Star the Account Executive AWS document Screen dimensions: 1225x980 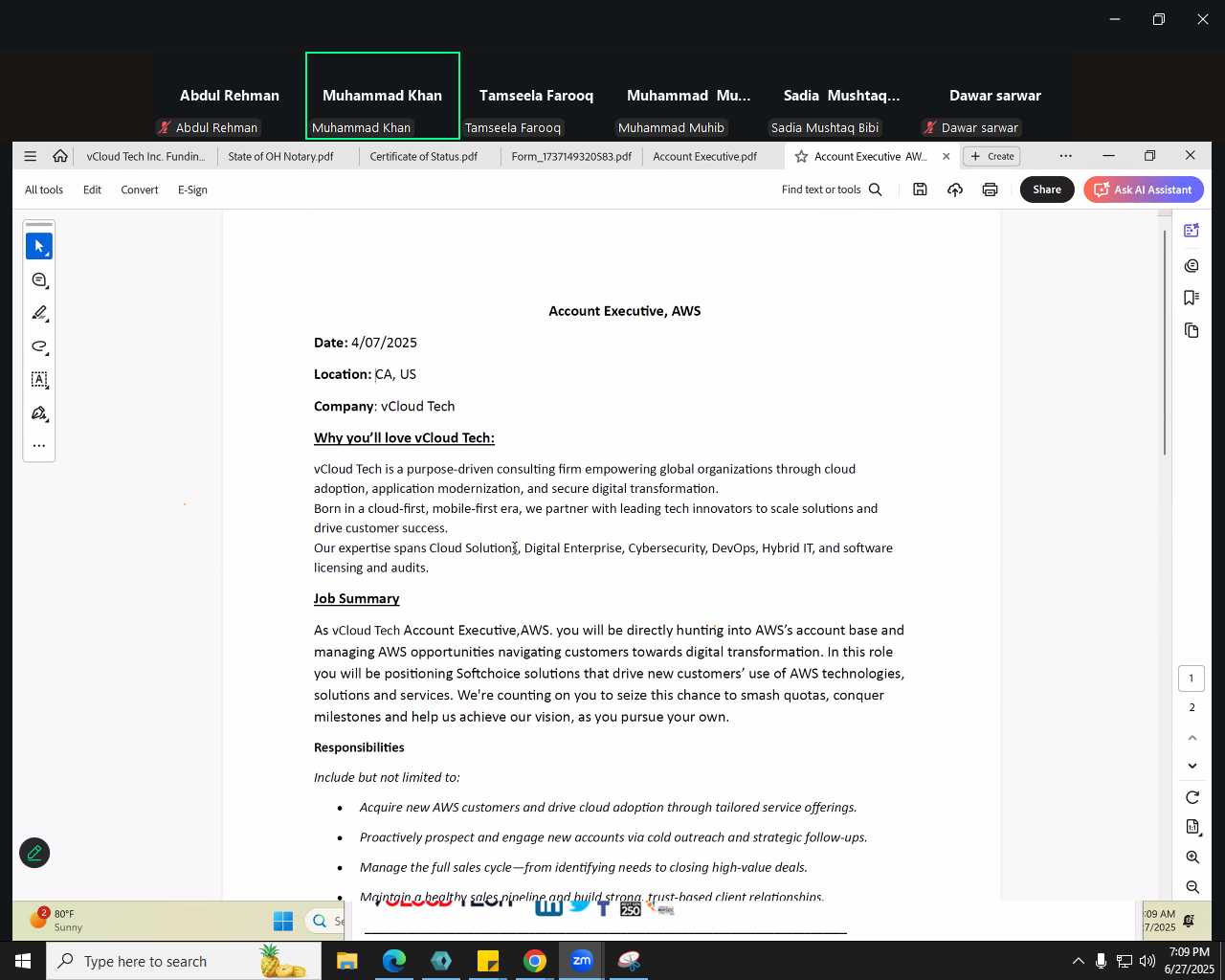[801, 156]
